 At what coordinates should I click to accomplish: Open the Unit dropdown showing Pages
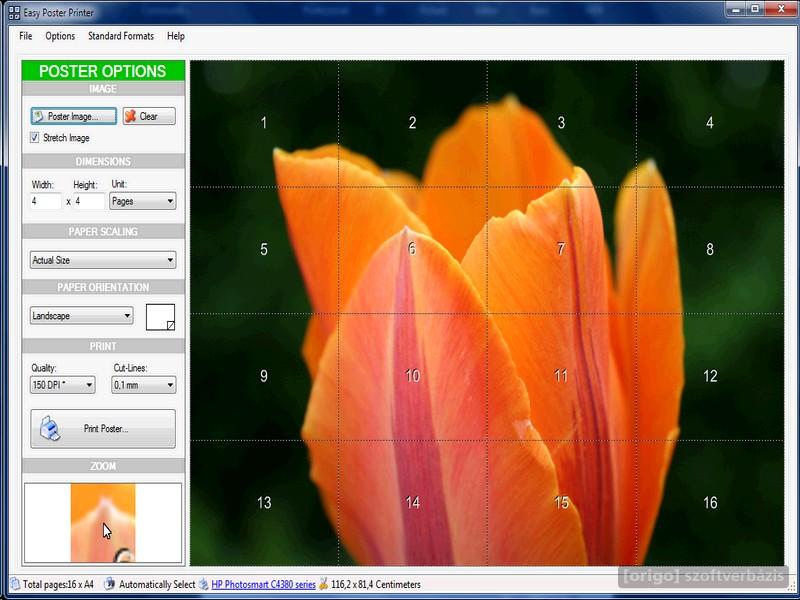tap(143, 201)
